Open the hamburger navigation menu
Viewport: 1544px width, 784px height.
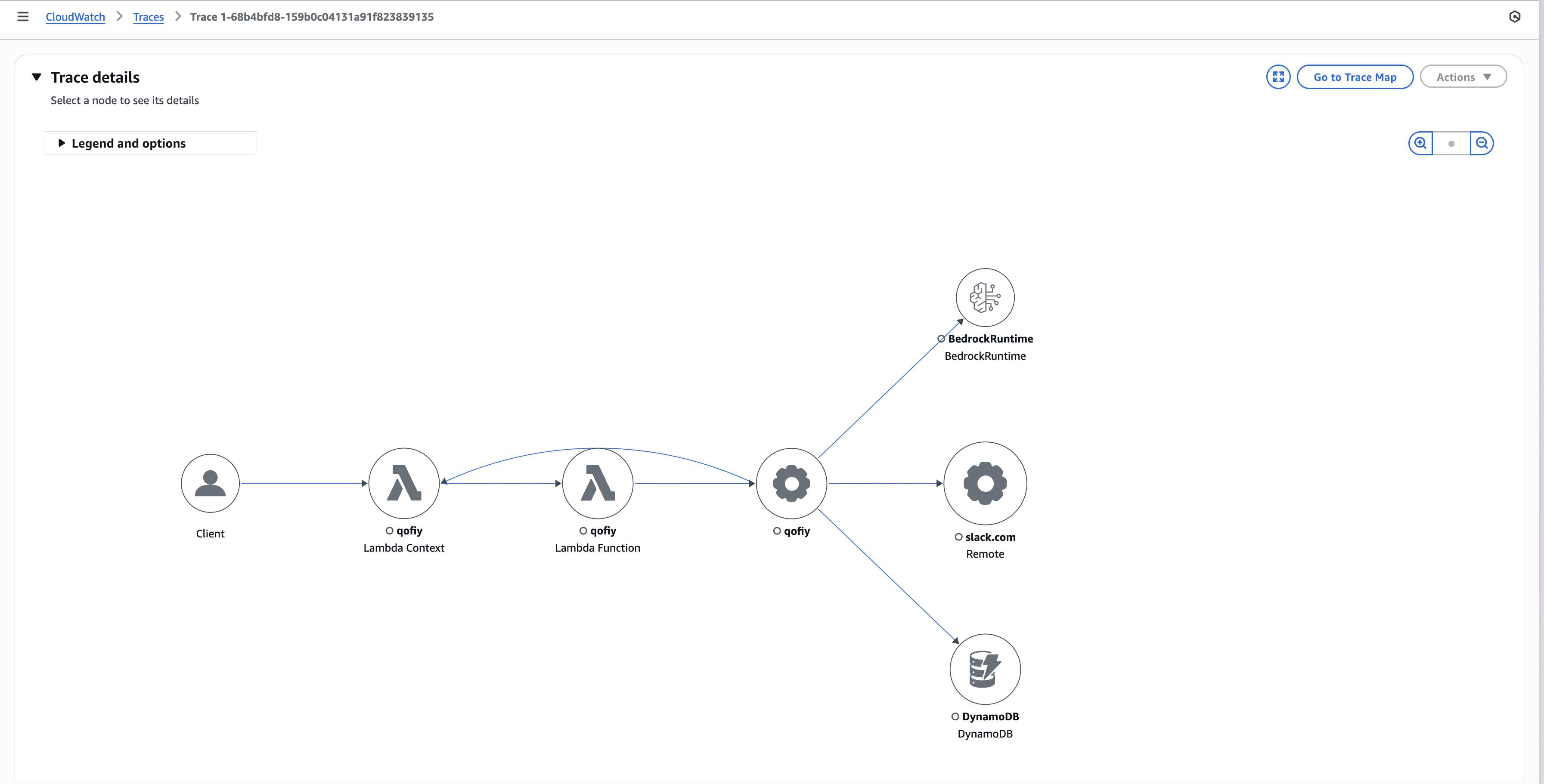click(x=23, y=17)
